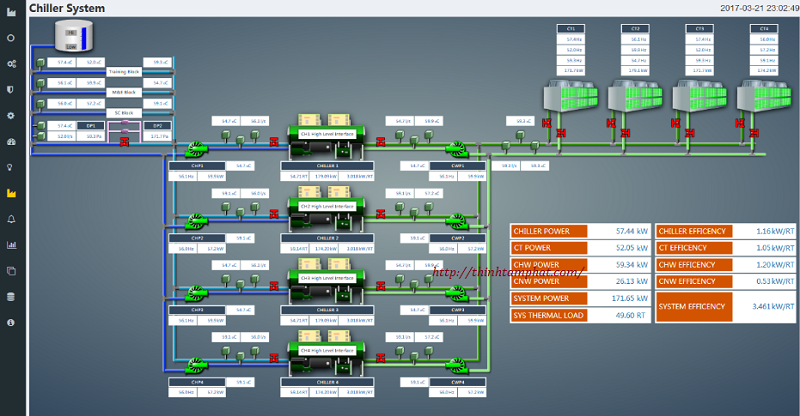Open the gears settings icon in sidebar
This screenshot has width=800, height=416.
[11, 63]
